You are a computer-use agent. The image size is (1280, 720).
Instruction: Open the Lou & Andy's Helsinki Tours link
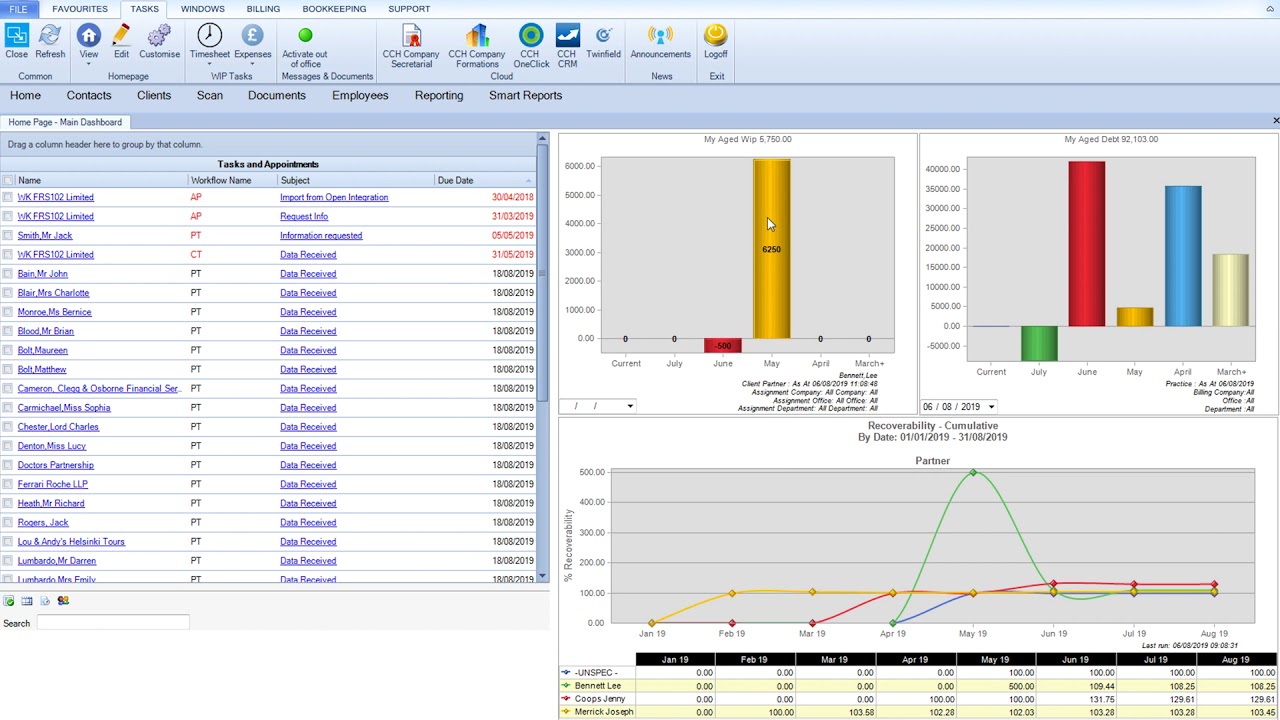[x=71, y=541]
